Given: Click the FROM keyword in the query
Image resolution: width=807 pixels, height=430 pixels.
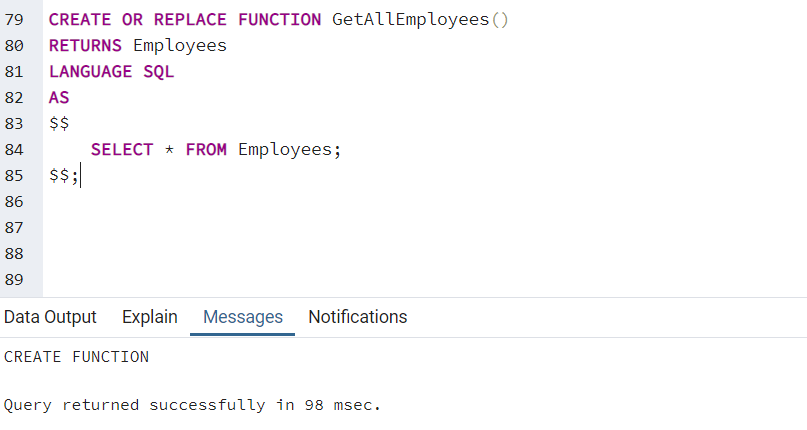Looking at the screenshot, I should coord(206,150).
